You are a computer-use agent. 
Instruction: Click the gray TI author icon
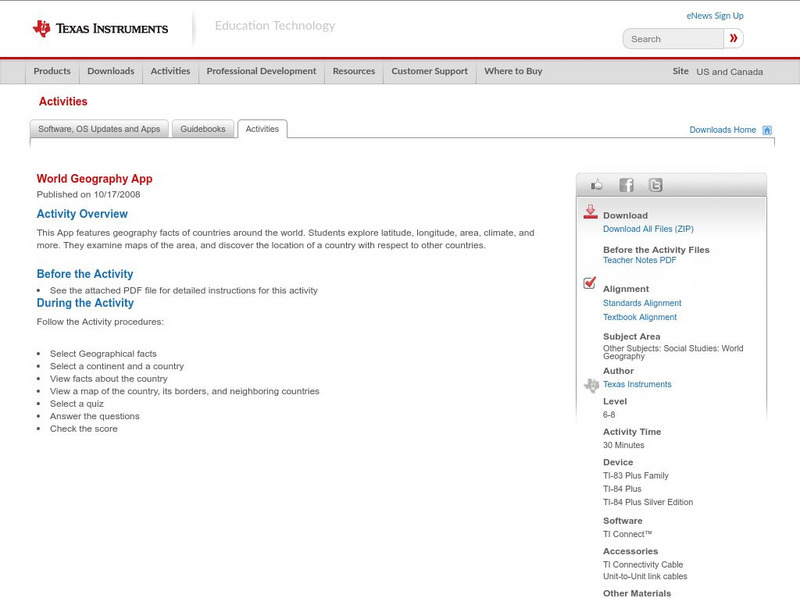(591, 385)
